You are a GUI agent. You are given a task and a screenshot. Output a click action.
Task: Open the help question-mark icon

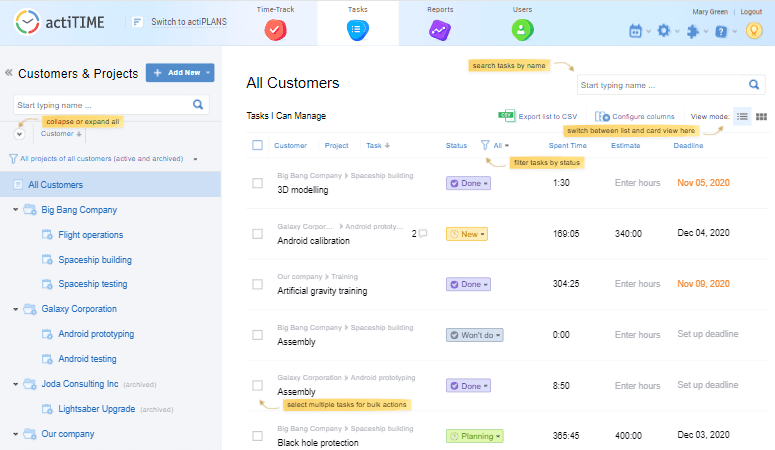[x=721, y=31]
